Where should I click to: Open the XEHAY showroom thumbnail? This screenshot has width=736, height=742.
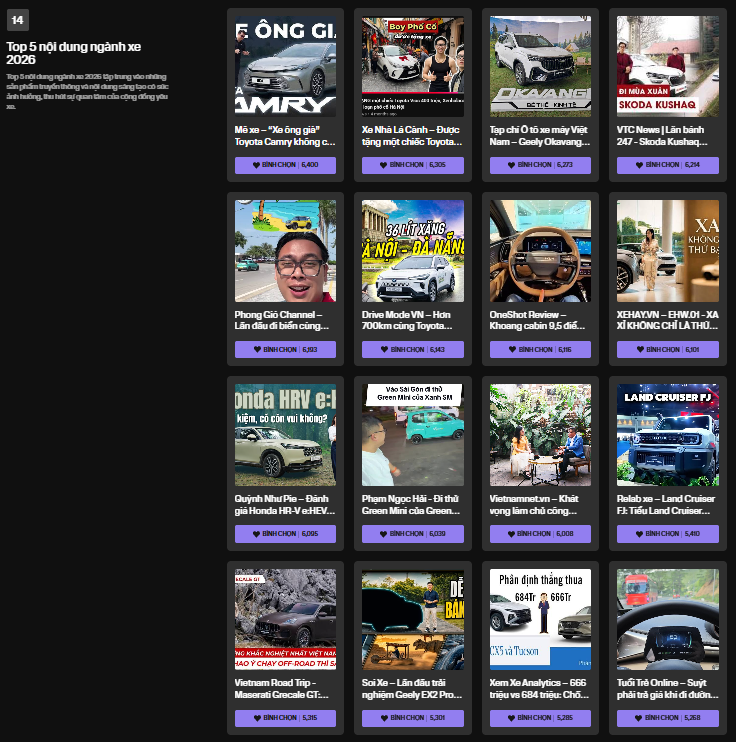click(x=667, y=251)
